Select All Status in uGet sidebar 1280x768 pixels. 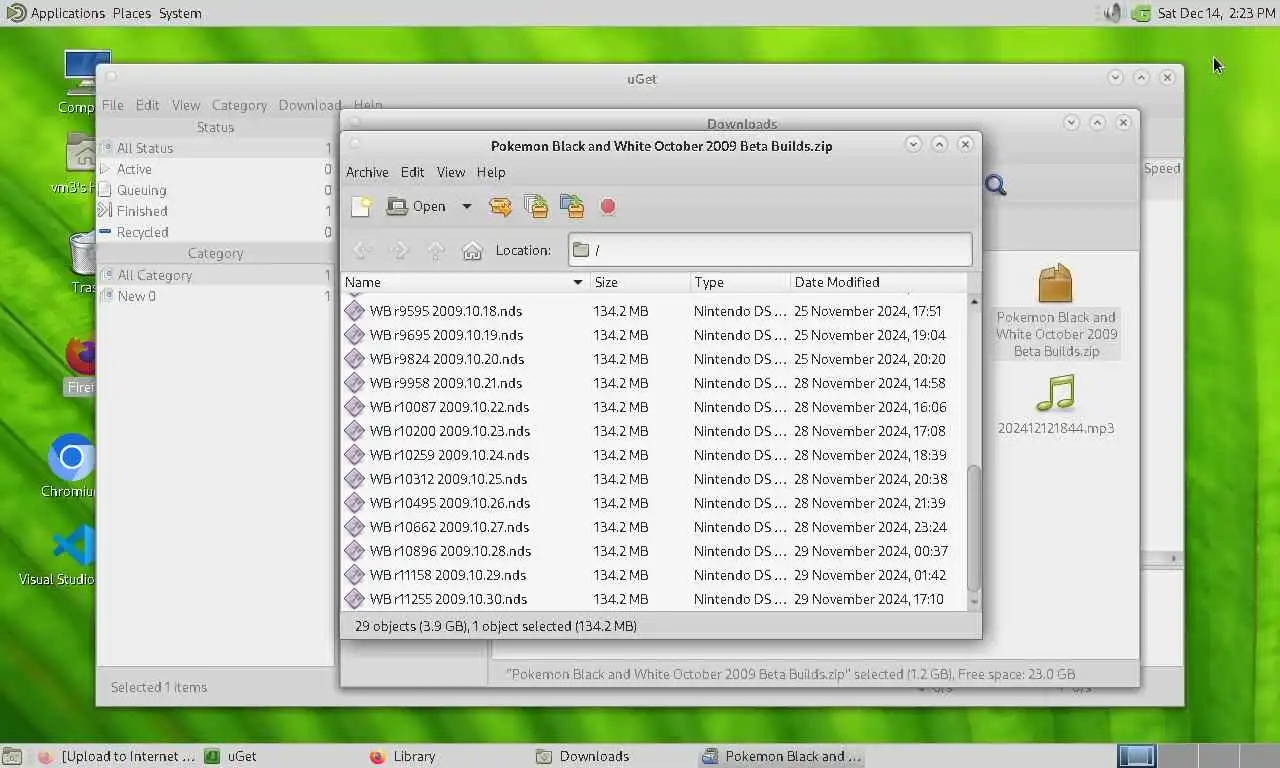click(x=215, y=148)
